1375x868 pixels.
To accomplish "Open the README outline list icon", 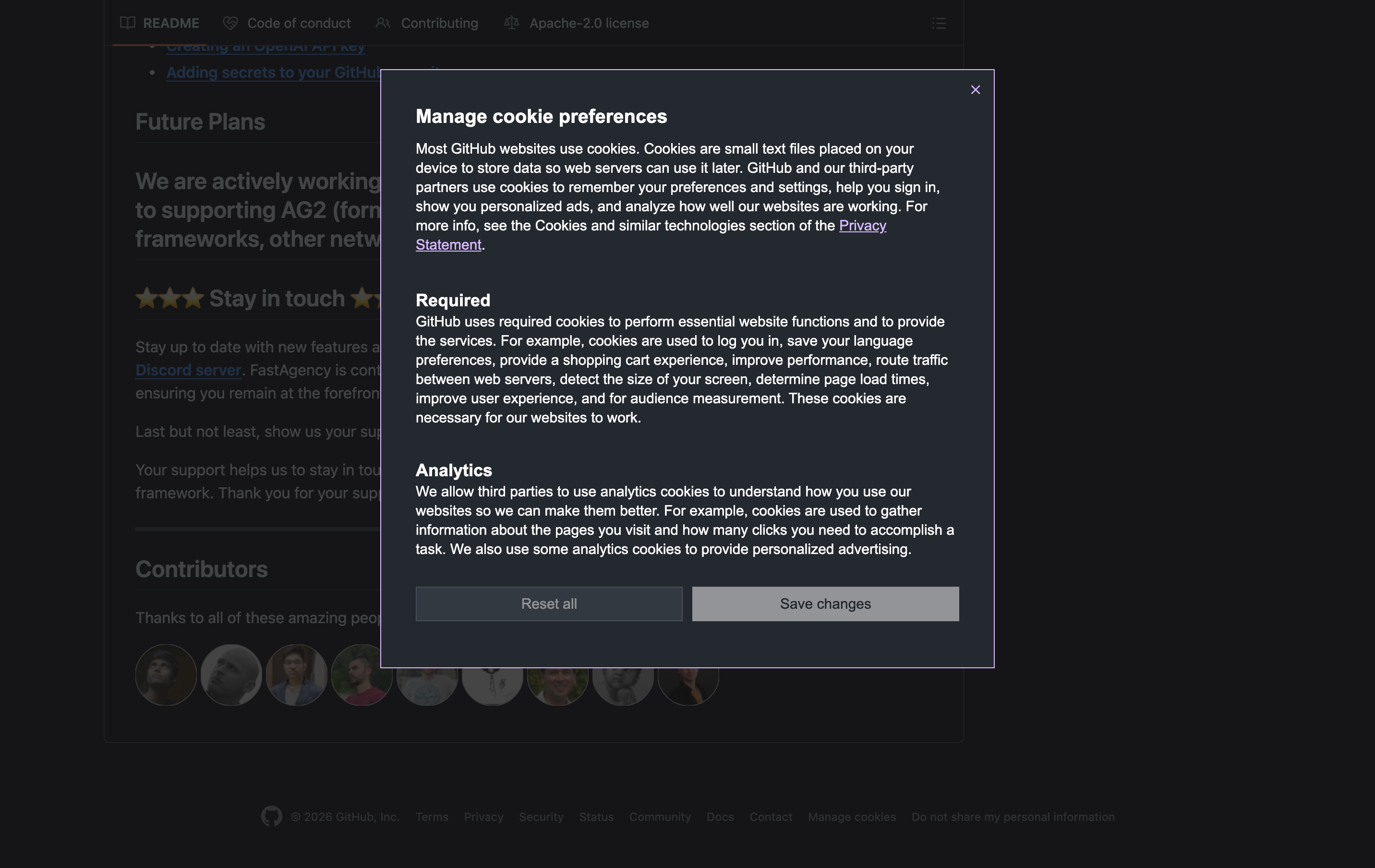I will click(x=939, y=24).
